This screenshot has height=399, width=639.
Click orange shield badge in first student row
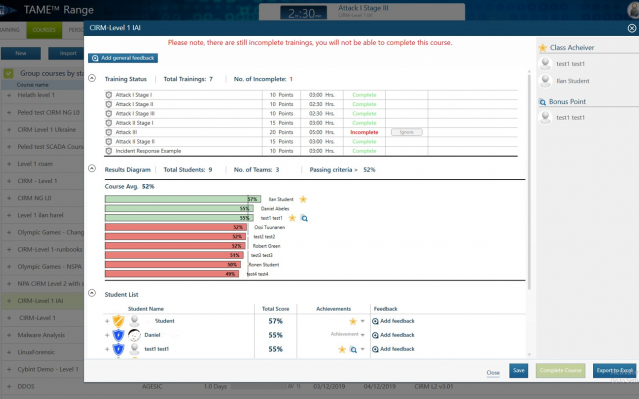point(119,321)
